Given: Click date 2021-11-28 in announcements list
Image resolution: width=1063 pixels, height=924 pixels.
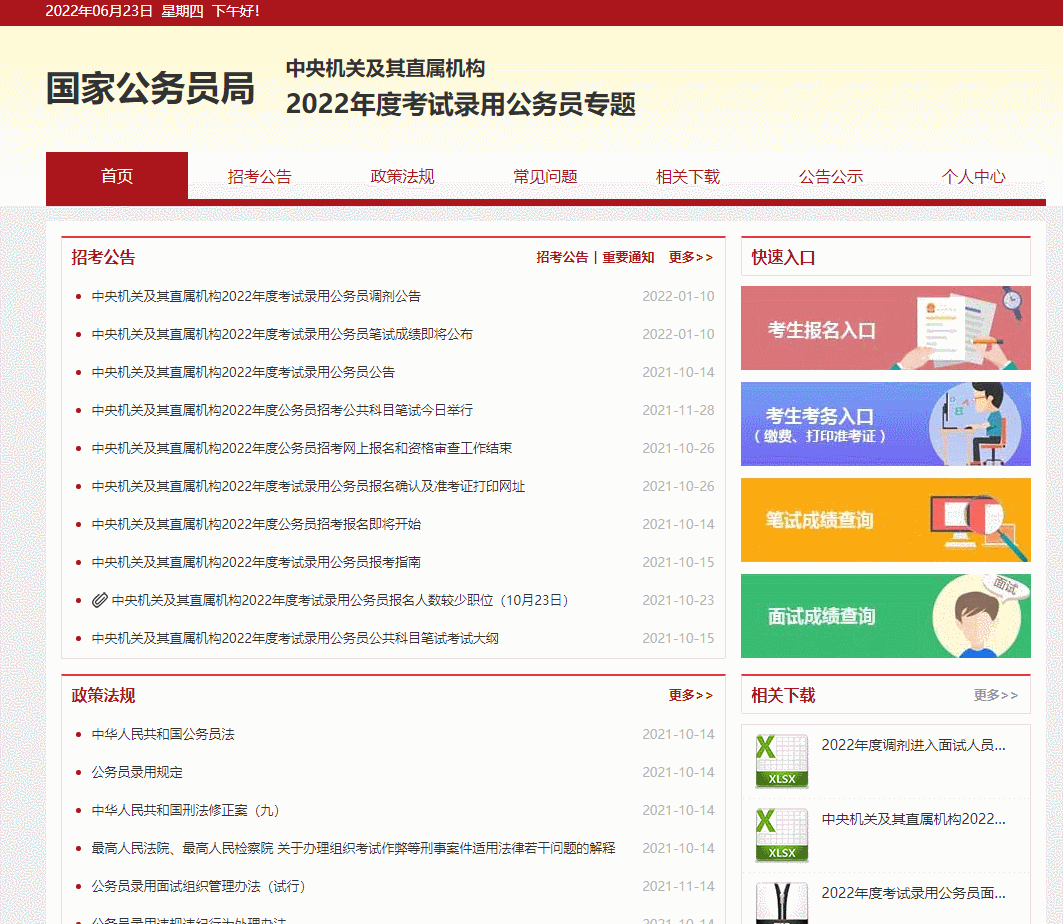Looking at the screenshot, I should [678, 410].
